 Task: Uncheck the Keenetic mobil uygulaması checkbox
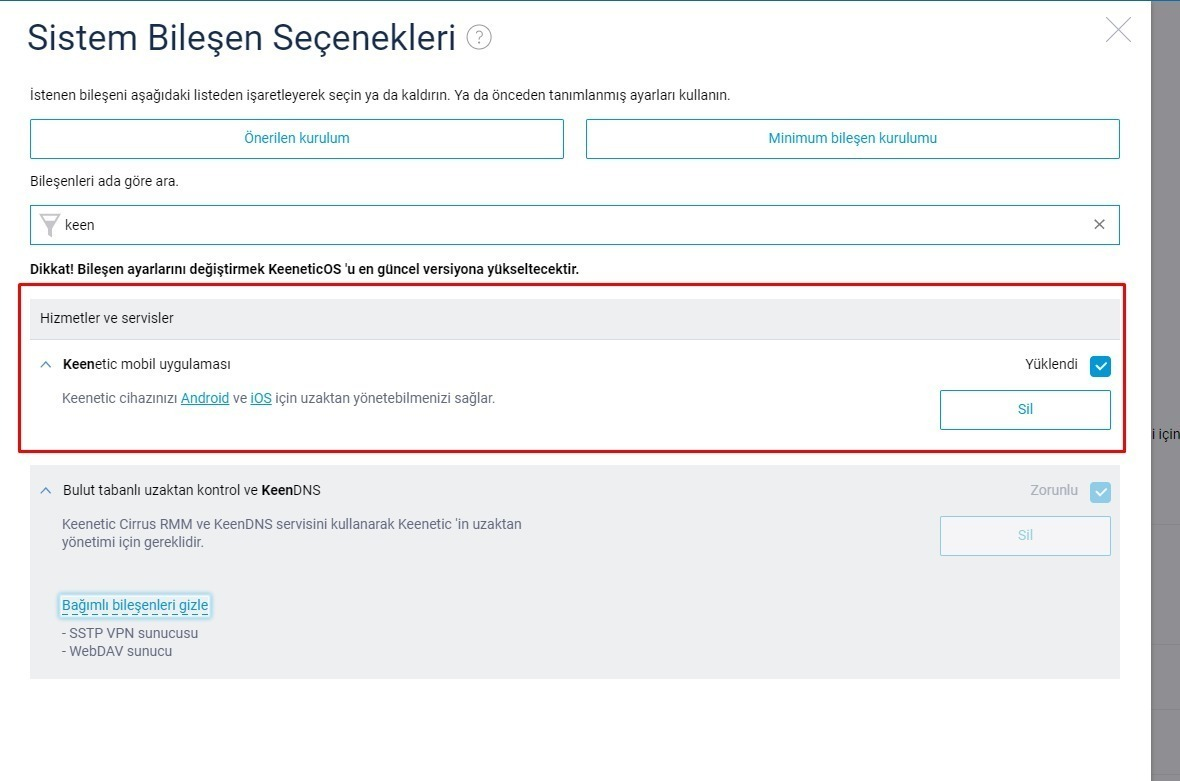pyautogui.click(x=1100, y=366)
